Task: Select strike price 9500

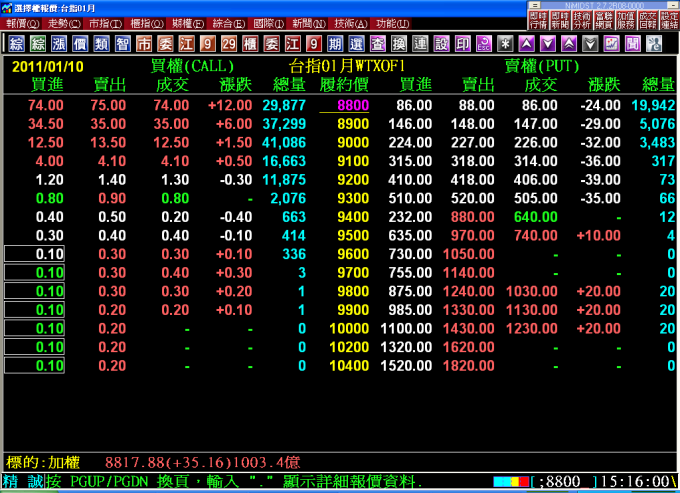Action: 353,235
